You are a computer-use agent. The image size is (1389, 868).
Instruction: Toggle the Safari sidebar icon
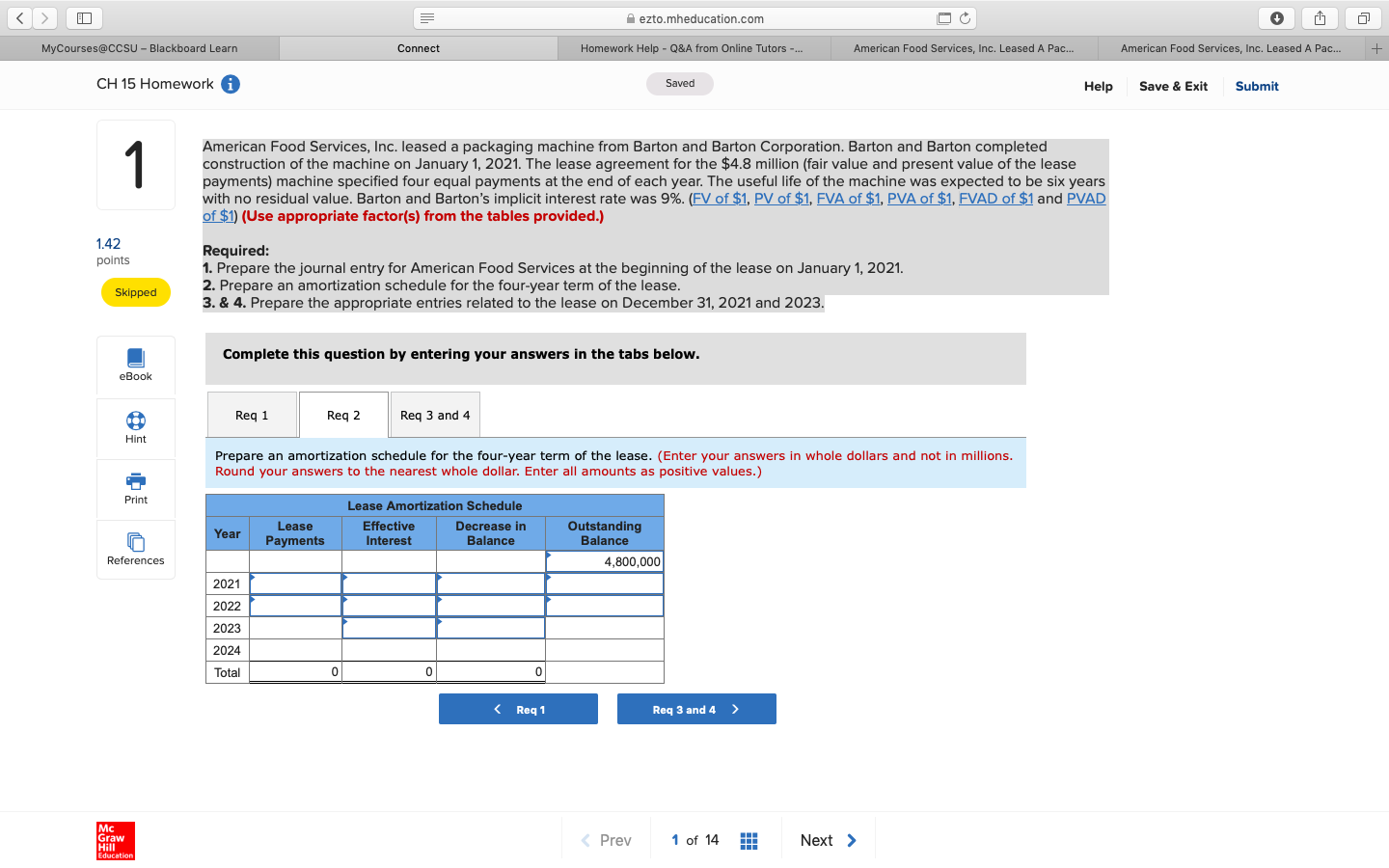coord(84,18)
